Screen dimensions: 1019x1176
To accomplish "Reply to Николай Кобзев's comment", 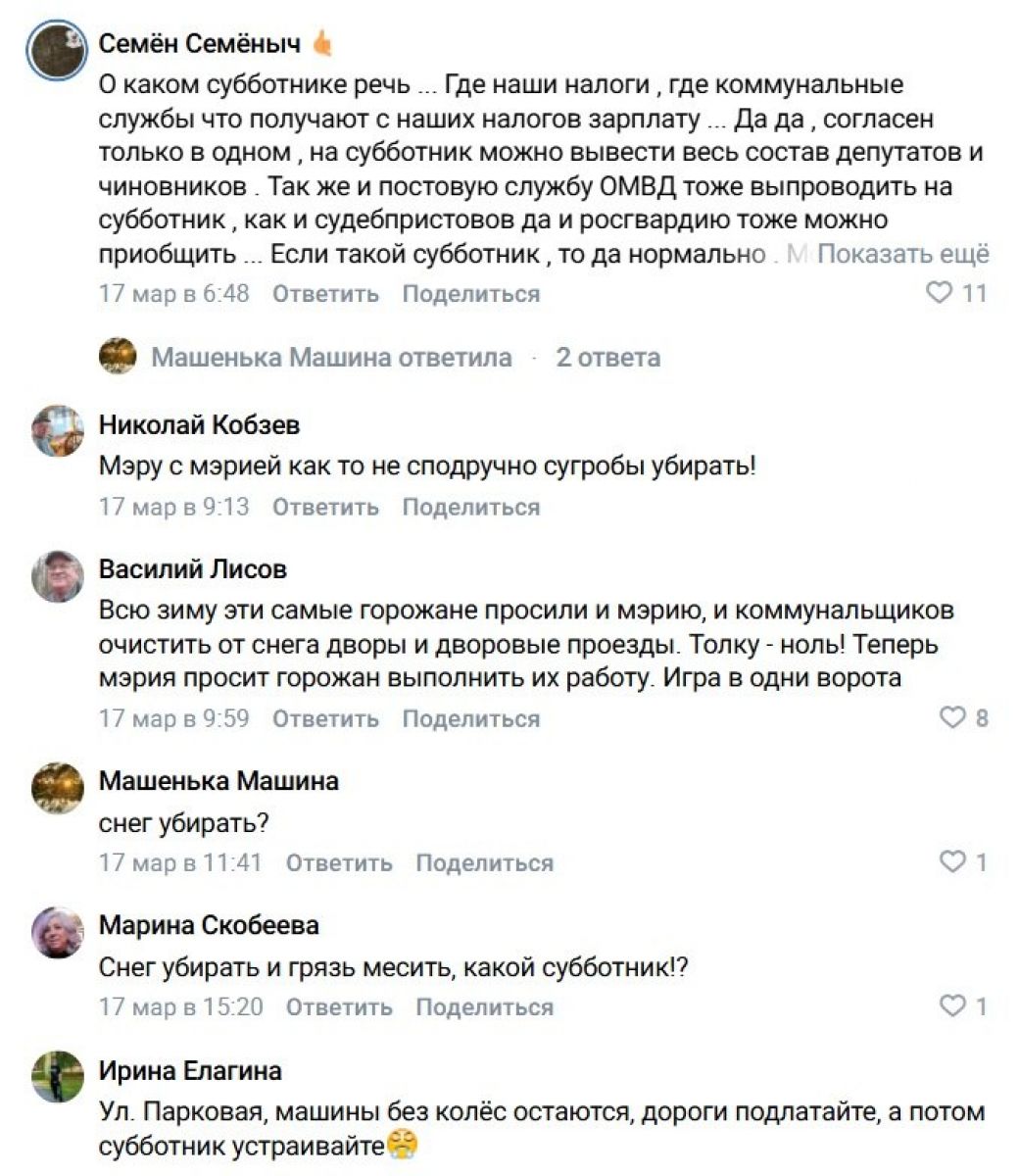I will tap(325, 508).
